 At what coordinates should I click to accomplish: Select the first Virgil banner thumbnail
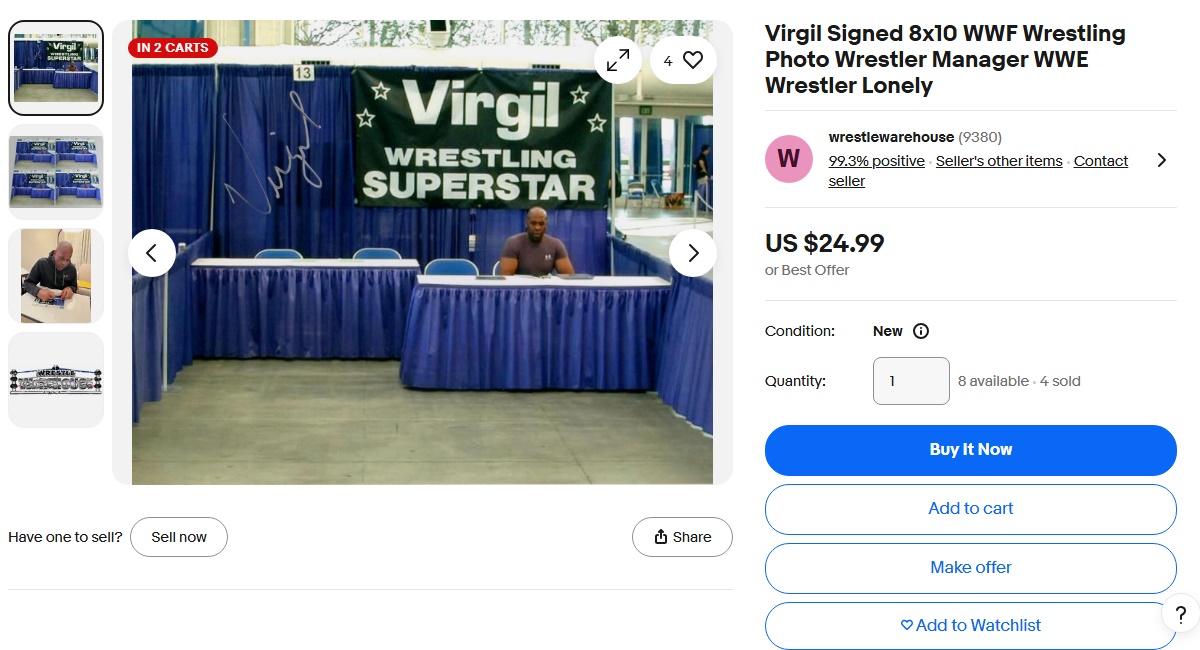pyautogui.click(x=56, y=68)
